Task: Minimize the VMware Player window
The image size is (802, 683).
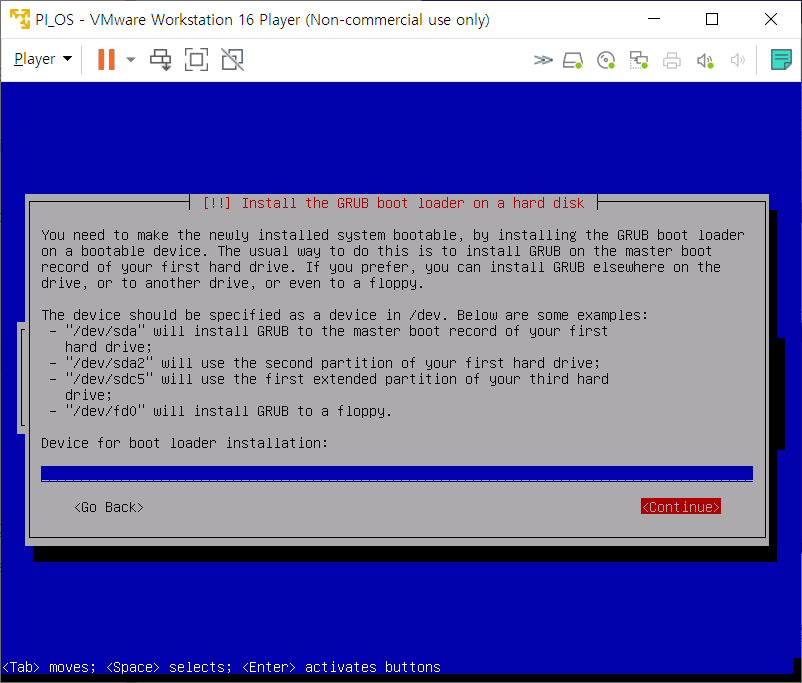Action: 654,19
